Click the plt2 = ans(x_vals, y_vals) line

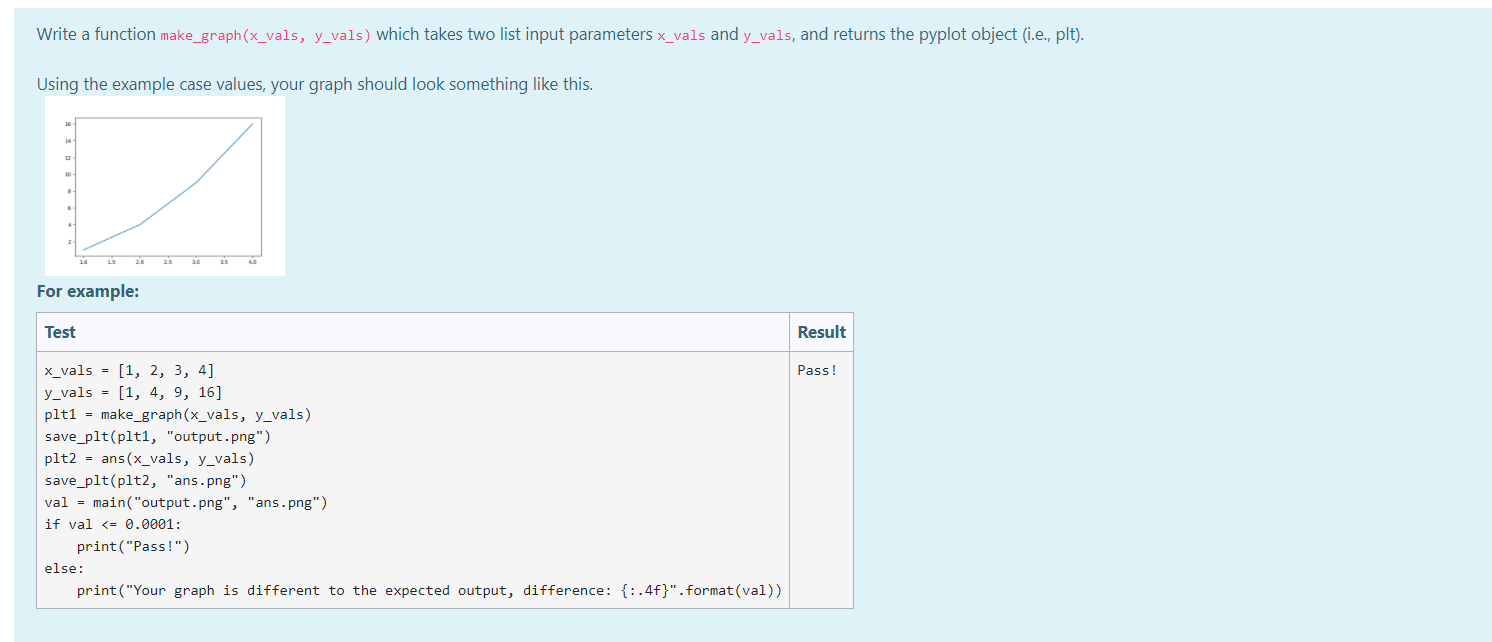150,458
